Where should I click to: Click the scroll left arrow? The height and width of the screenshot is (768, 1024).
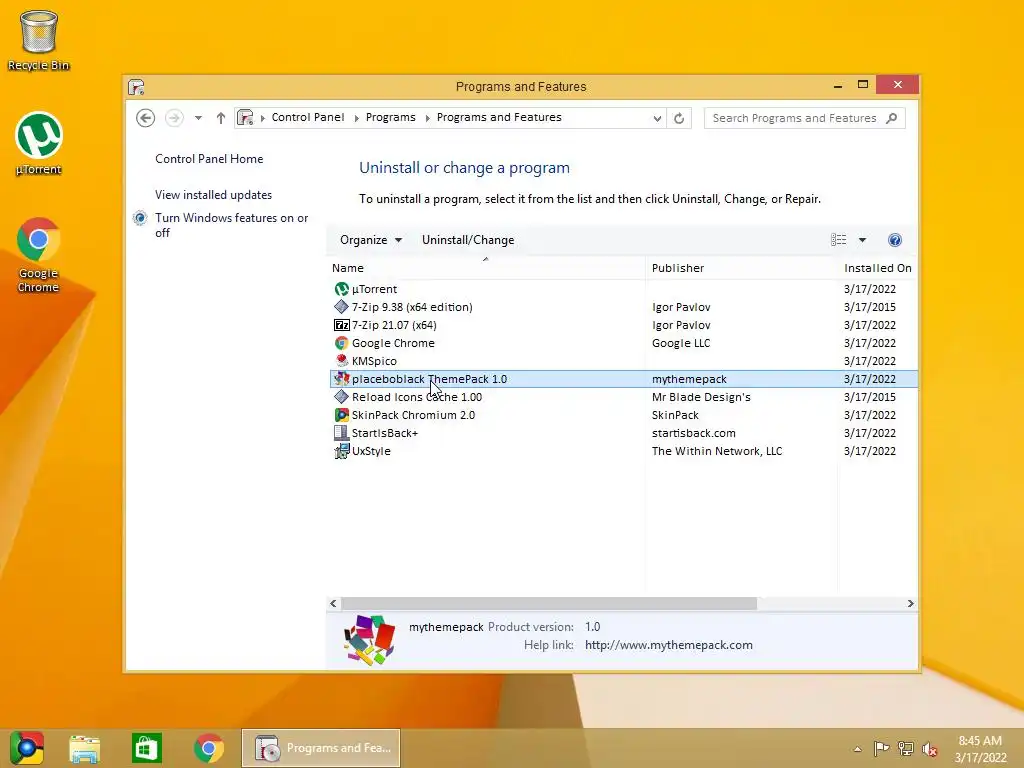(333, 603)
